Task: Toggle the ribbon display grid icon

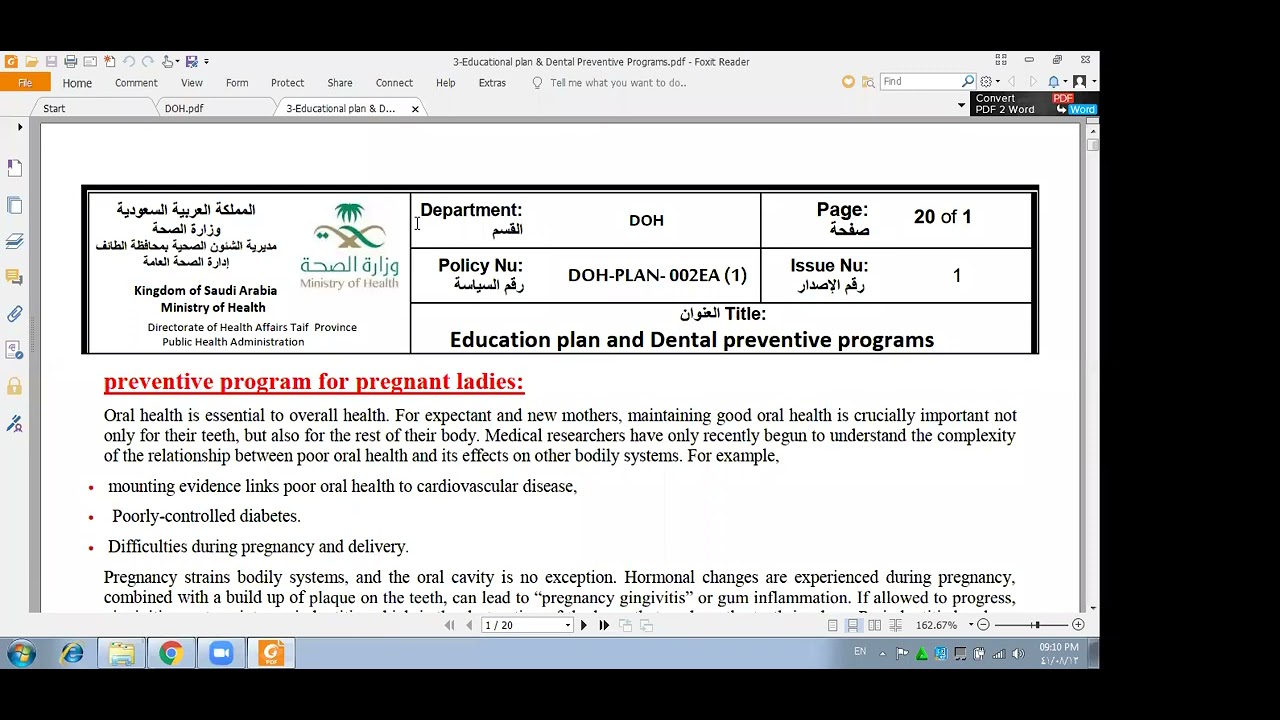Action: pos(1001,61)
